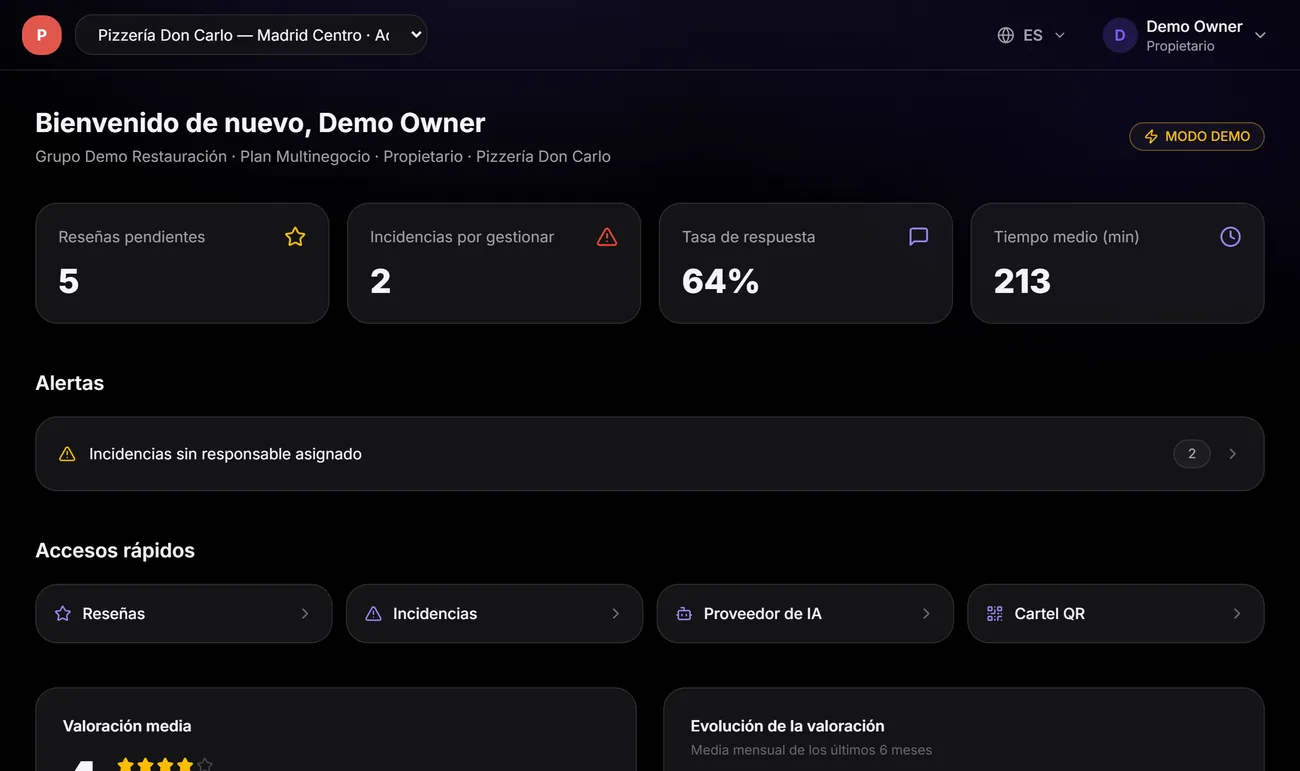Click the Media mensual de los últimos 6 meses text
This screenshot has height=771, width=1300.
click(812, 750)
